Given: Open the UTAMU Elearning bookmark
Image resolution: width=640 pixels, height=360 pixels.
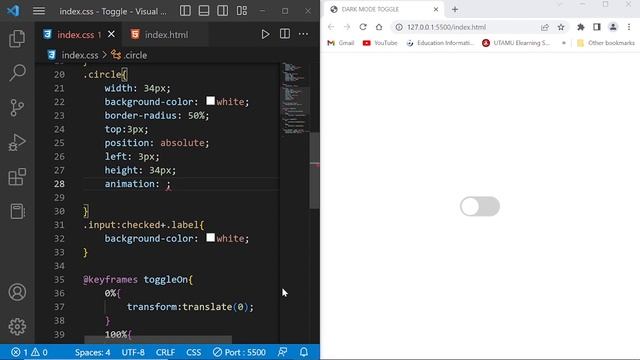Looking at the screenshot, I should [516, 43].
